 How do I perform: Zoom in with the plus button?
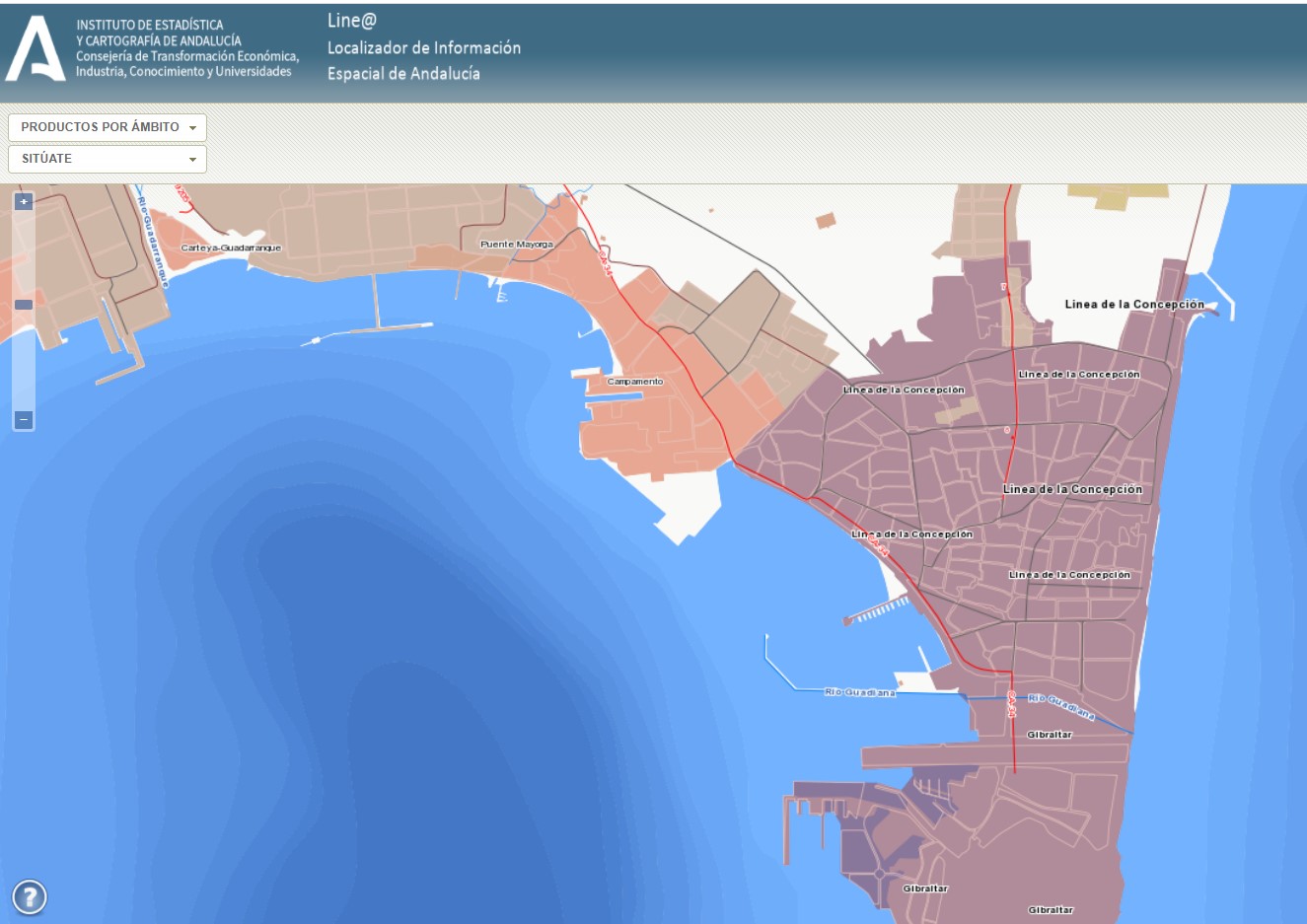pos(24,201)
